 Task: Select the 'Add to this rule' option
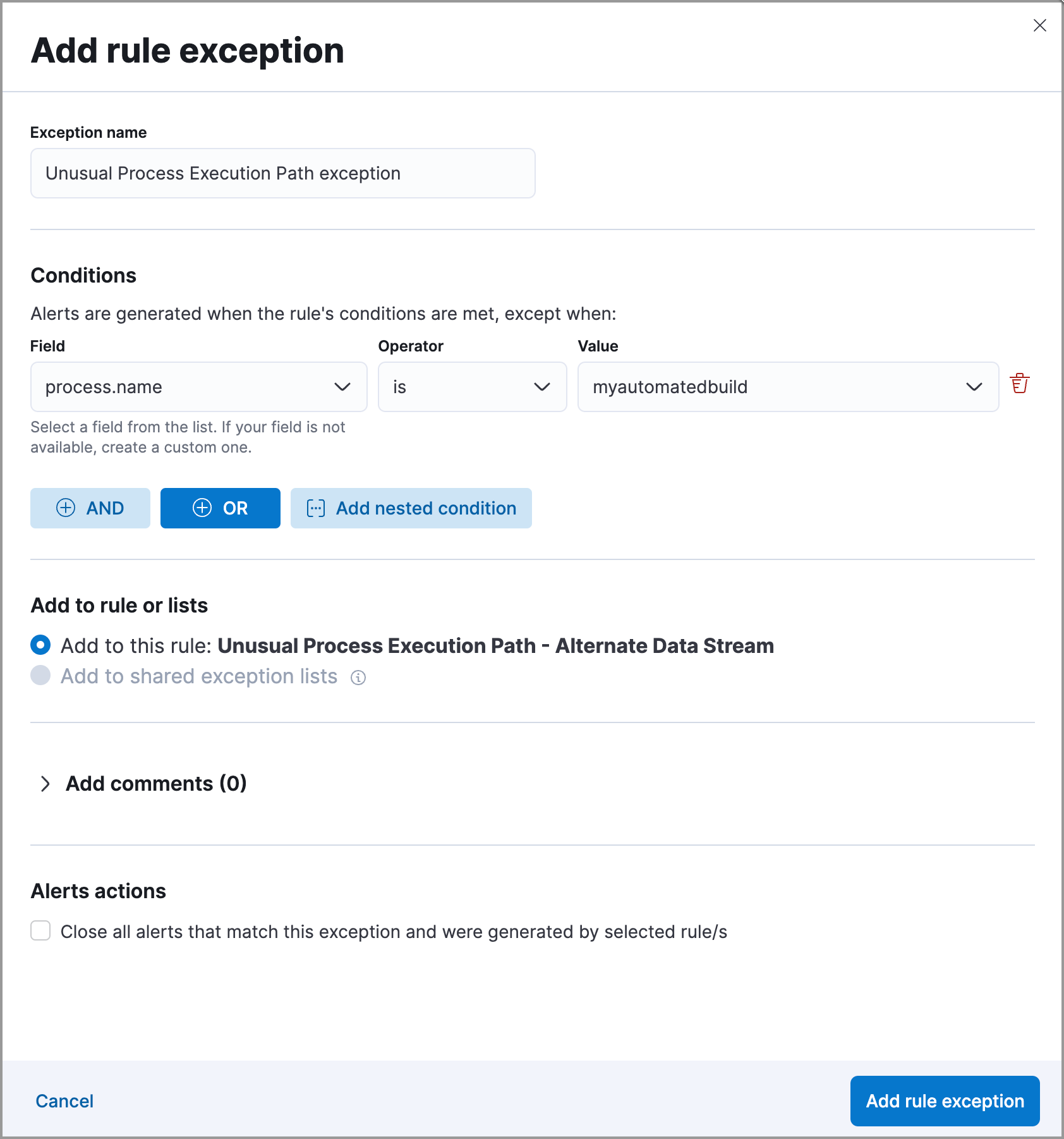[x=40, y=645]
